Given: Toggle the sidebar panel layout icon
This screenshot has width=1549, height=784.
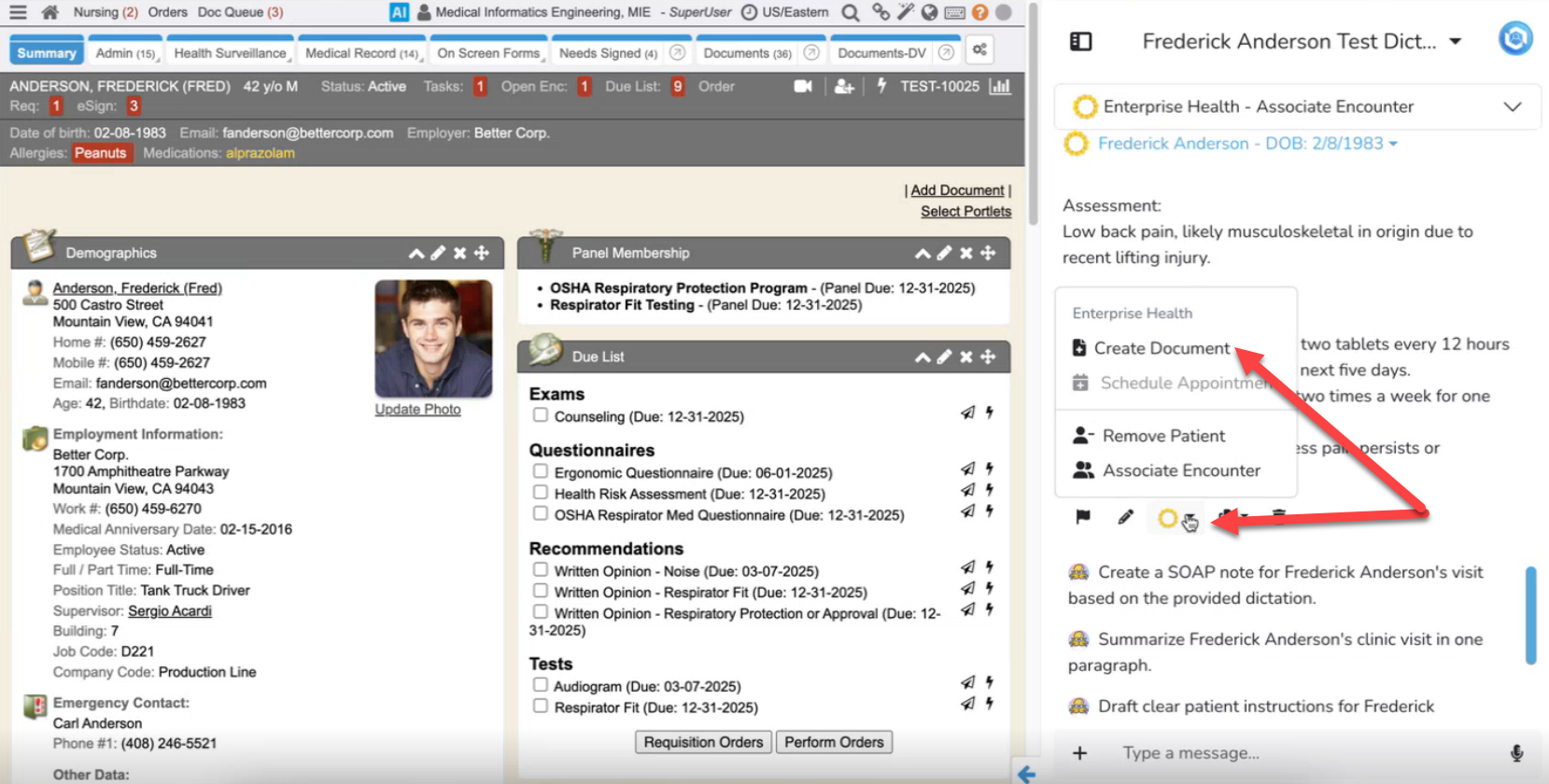Looking at the screenshot, I should (1081, 41).
